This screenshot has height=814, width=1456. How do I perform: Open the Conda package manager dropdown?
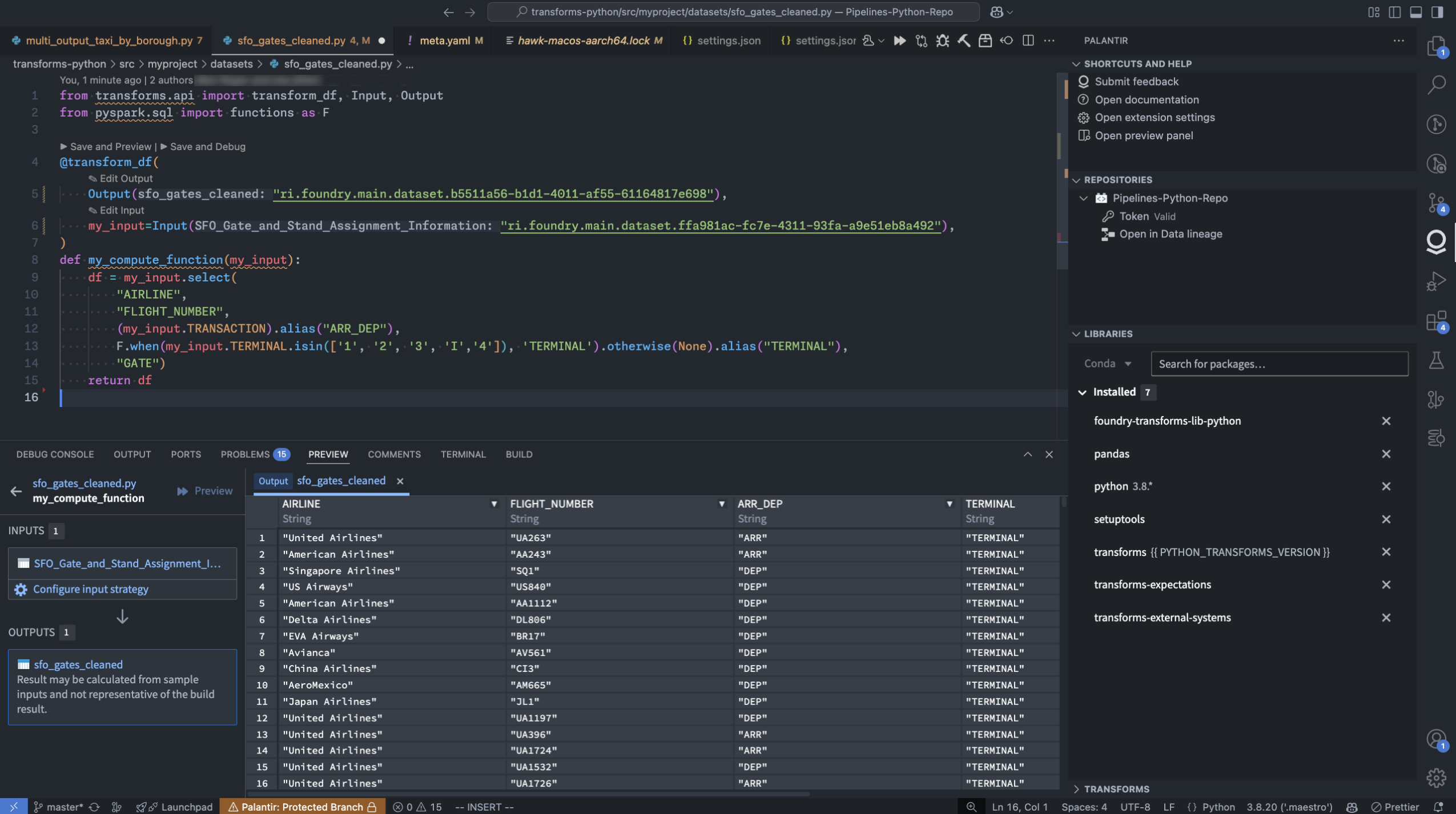(x=1107, y=364)
